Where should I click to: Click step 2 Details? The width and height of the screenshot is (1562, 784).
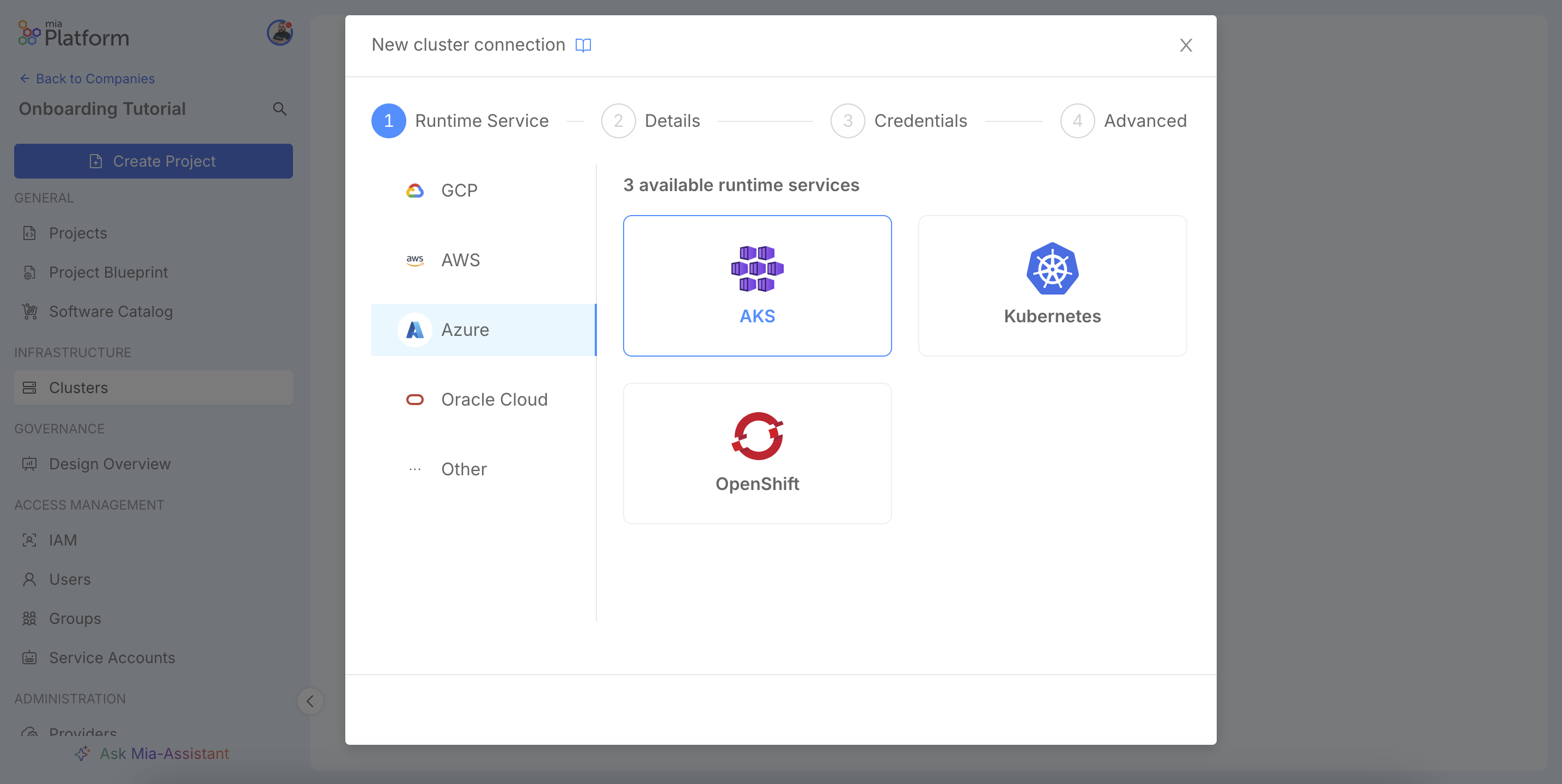coord(650,121)
